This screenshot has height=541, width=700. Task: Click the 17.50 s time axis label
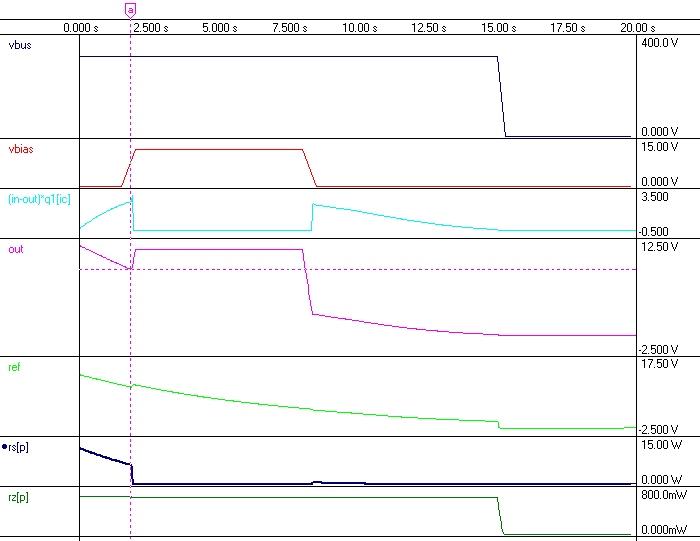coord(568,28)
